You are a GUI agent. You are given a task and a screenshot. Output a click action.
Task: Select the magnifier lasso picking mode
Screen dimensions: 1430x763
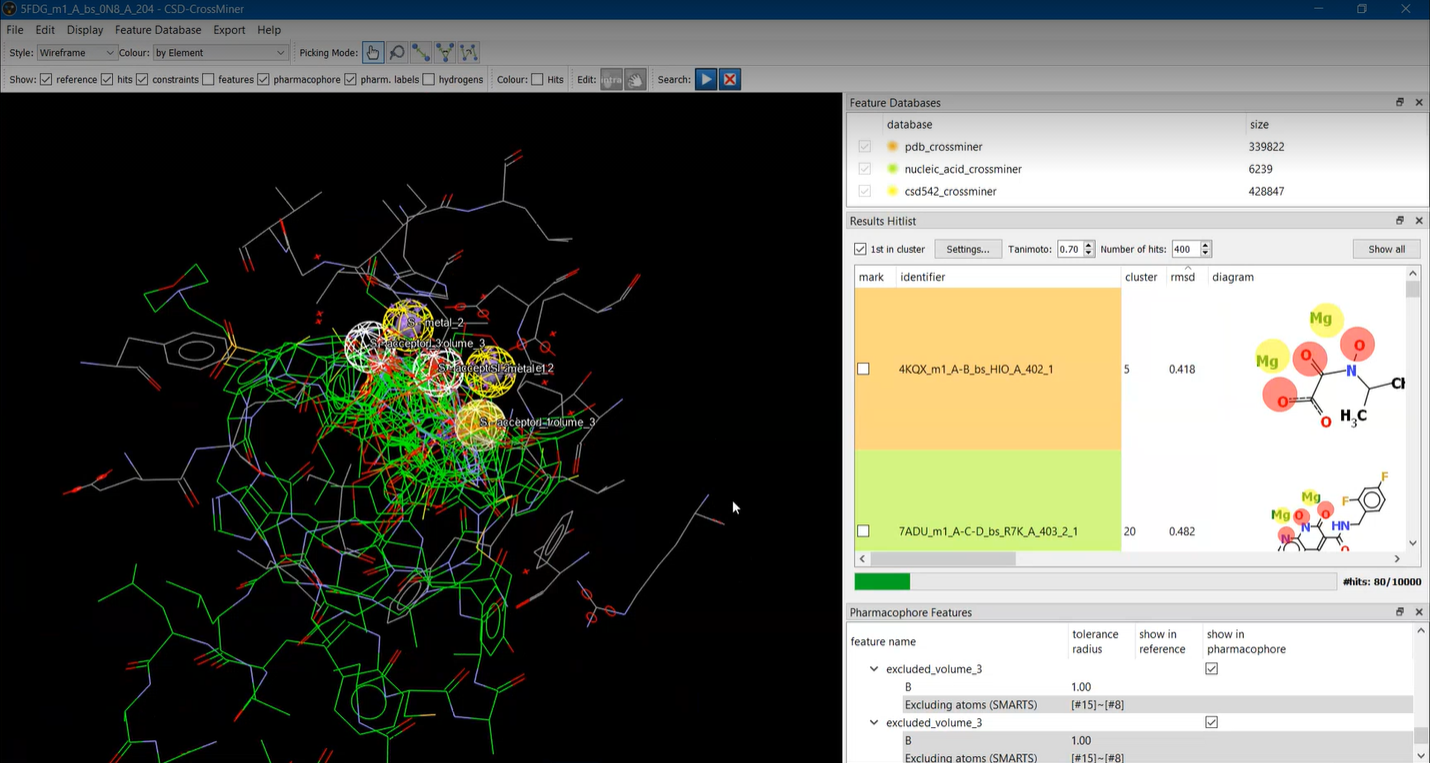(397, 52)
